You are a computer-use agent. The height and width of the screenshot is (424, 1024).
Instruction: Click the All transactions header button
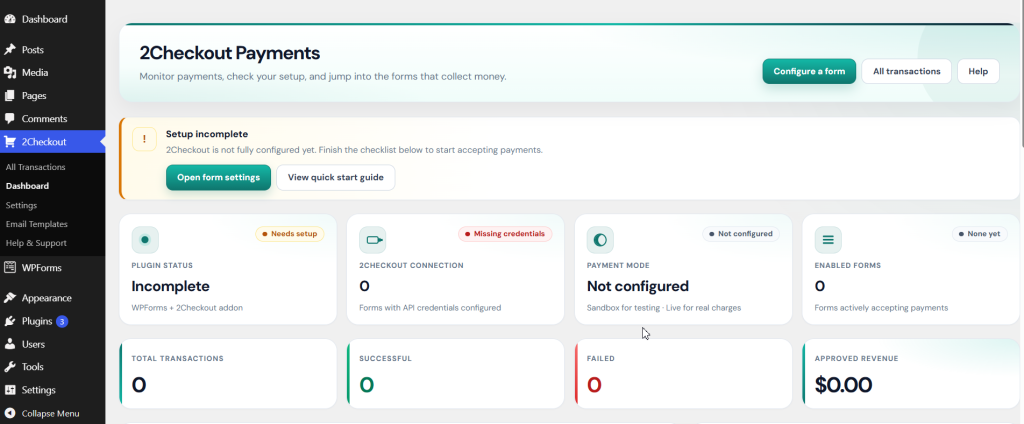click(x=906, y=71)
